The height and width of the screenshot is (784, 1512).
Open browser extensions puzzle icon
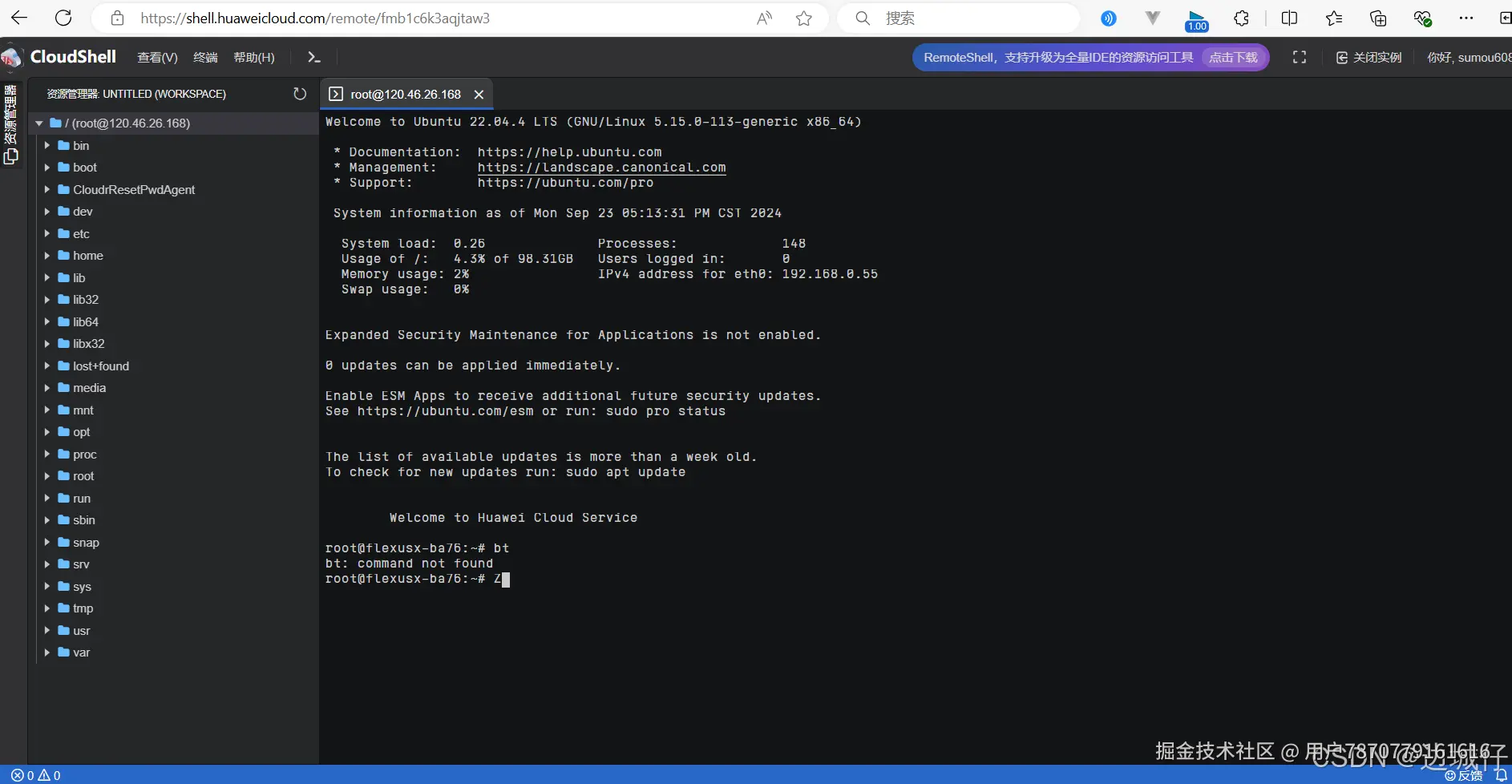1241,18
